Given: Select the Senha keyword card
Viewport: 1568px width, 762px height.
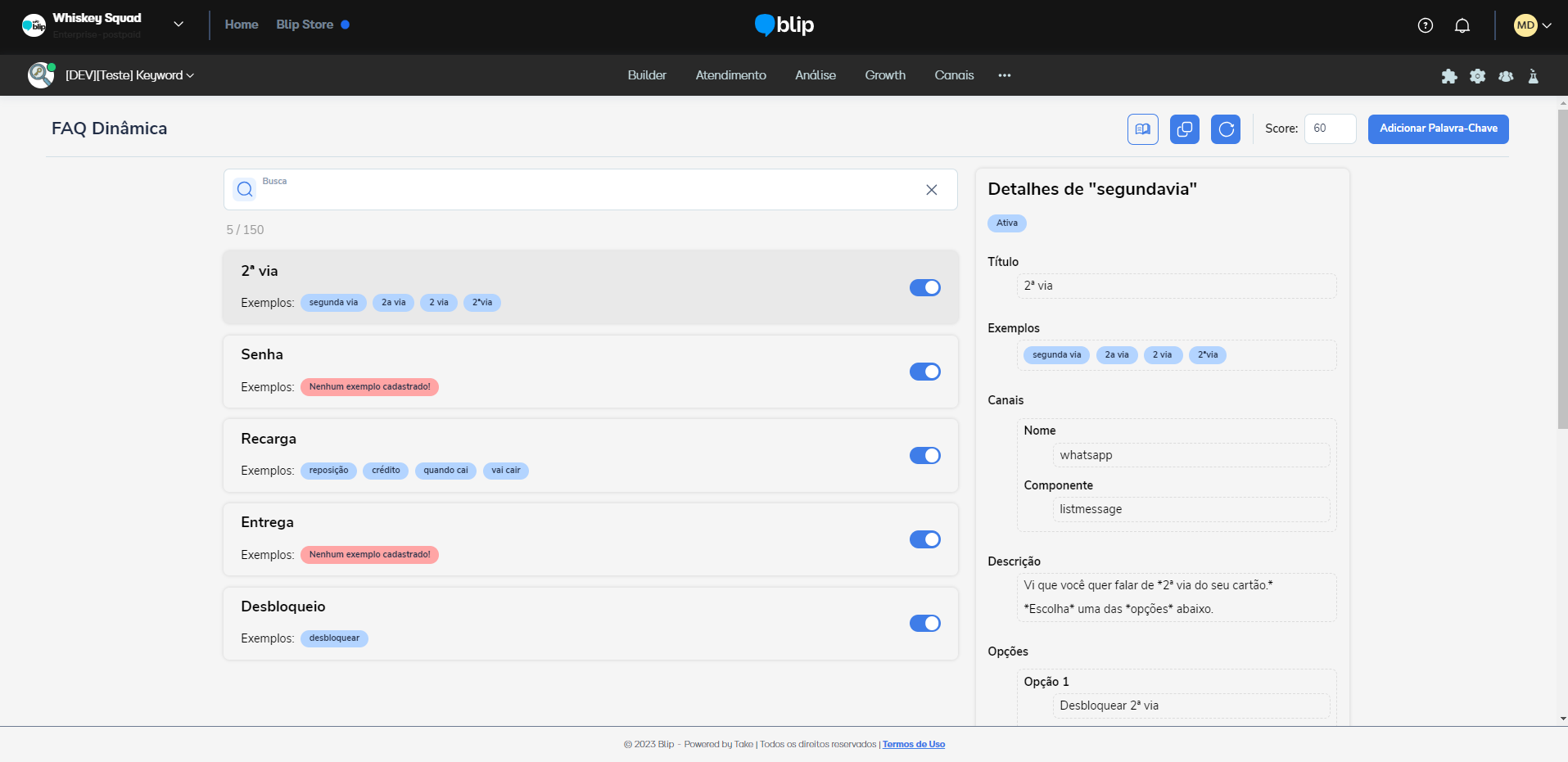Looking at the screenshot, I should click(x=590, y=372).
